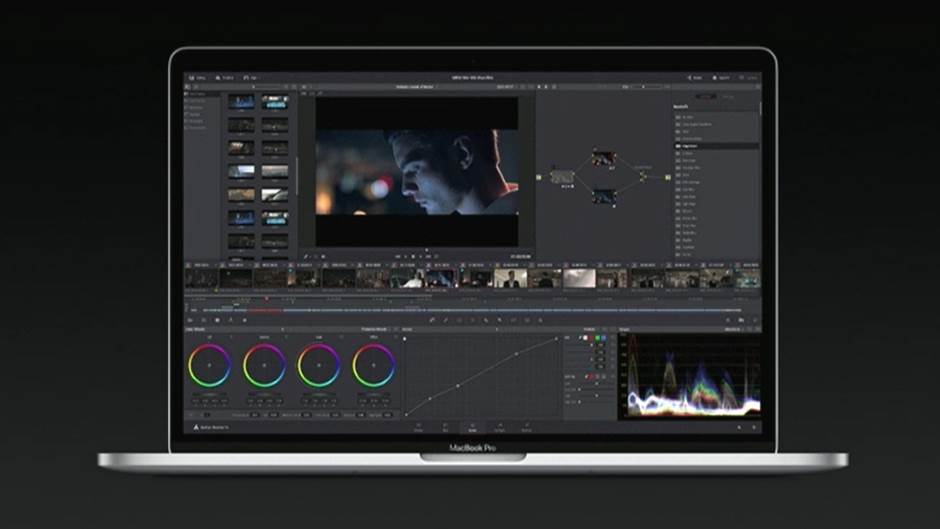Click the Offset color wheel
Image resolution: width=940 pixels, height=529 pixels.
(373, 366)
